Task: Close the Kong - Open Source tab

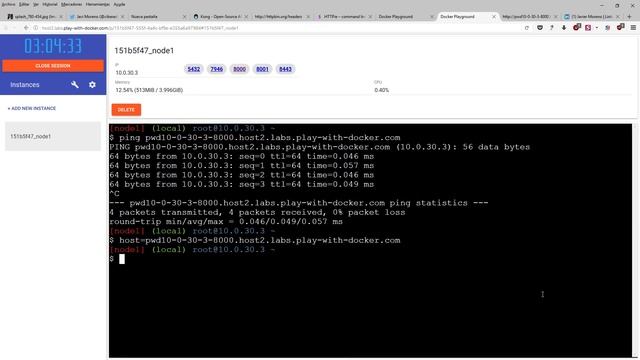Action: pos(246,17)
